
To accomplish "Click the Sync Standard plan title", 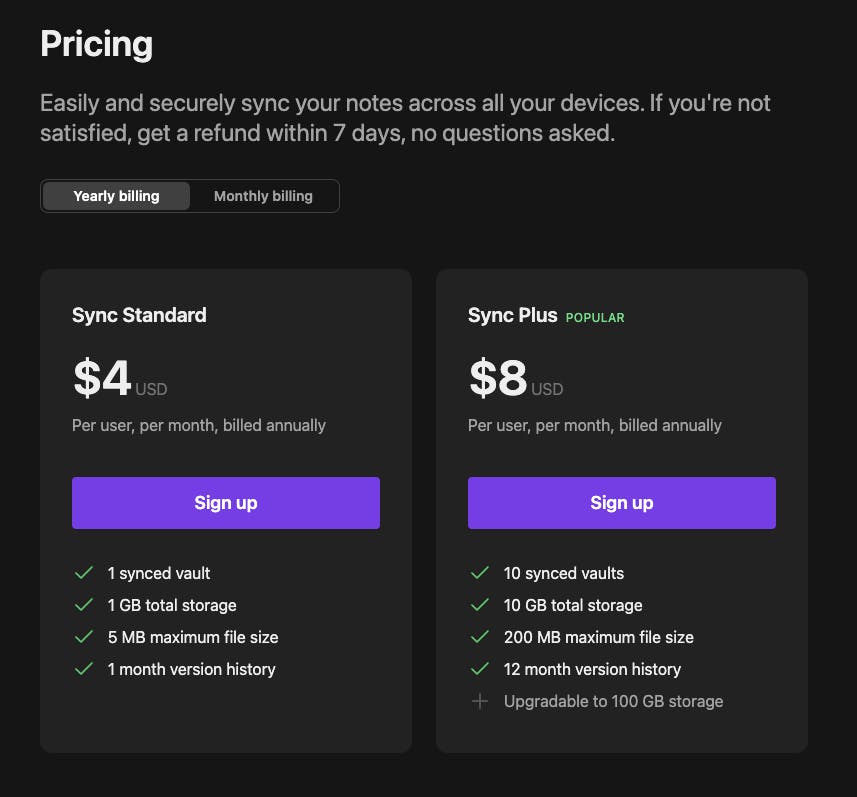I will [x=139, y=315].
